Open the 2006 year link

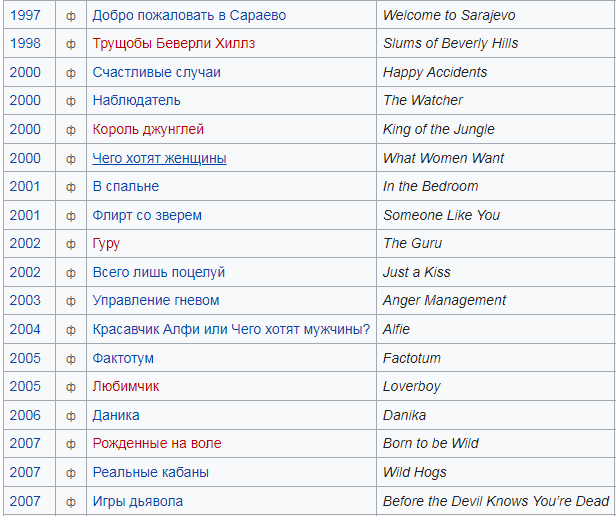(25, 415)
